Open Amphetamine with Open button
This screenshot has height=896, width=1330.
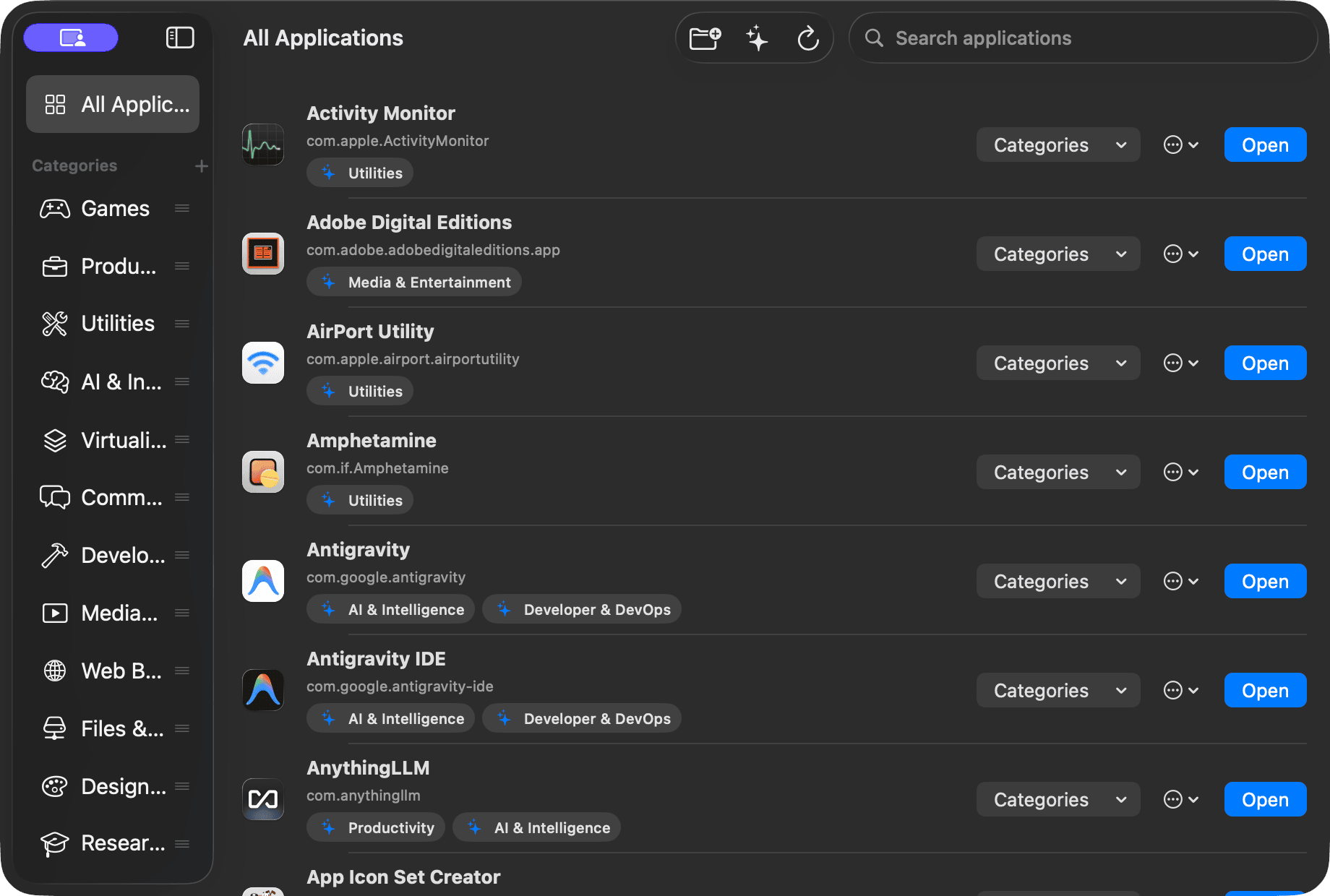(1265, 472)
